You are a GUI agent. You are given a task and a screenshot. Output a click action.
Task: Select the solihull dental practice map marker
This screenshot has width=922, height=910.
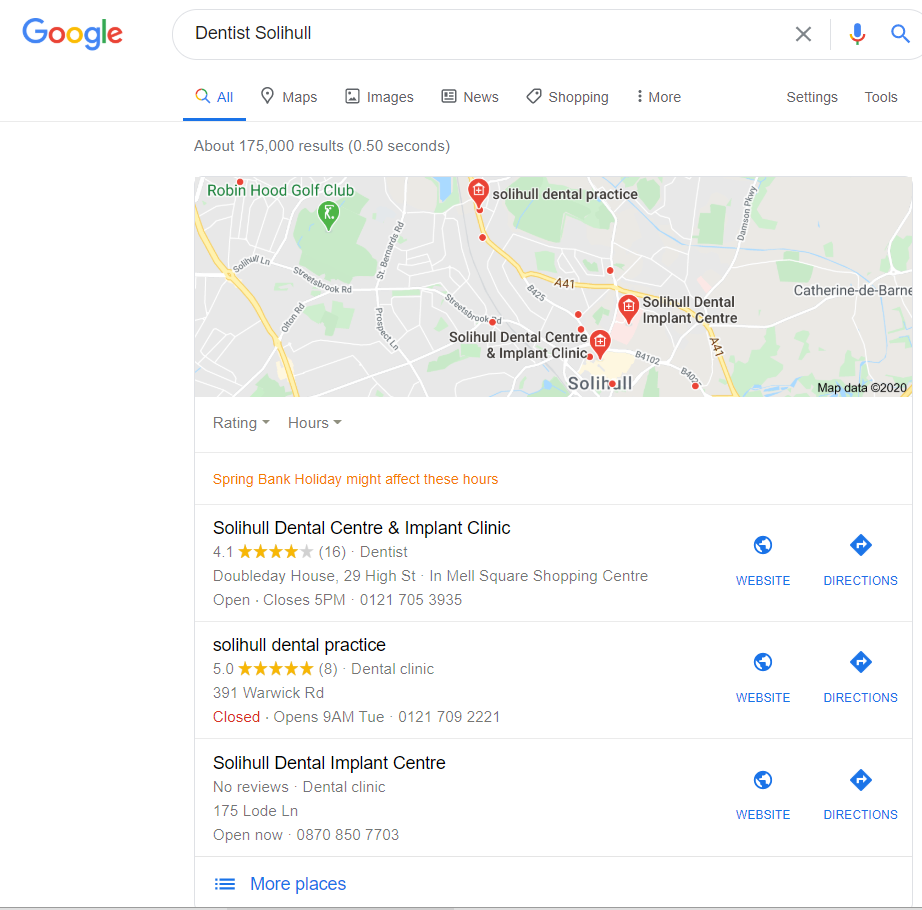click(478, 192)
